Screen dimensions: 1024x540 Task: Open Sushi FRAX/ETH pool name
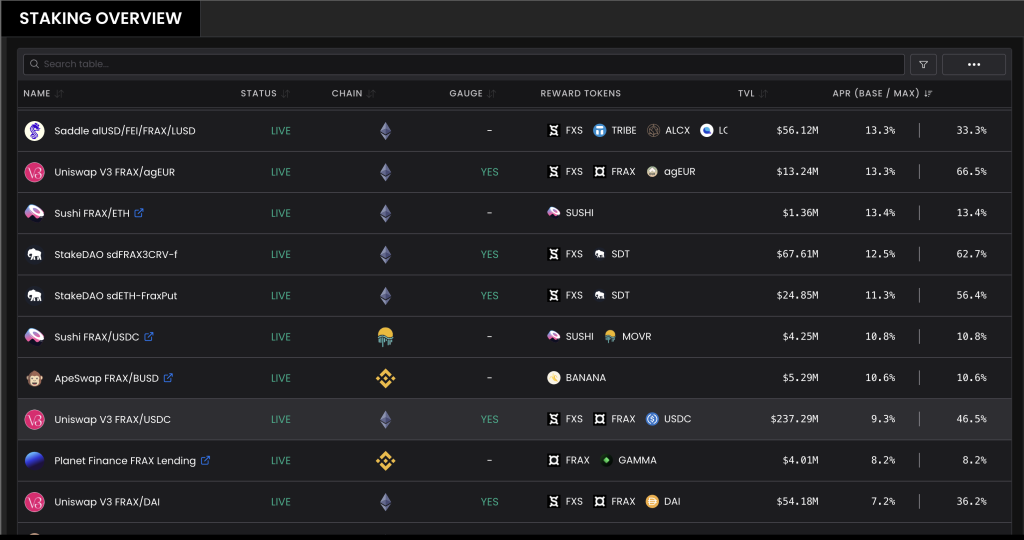pyautogui.click(x=92, y=213)
